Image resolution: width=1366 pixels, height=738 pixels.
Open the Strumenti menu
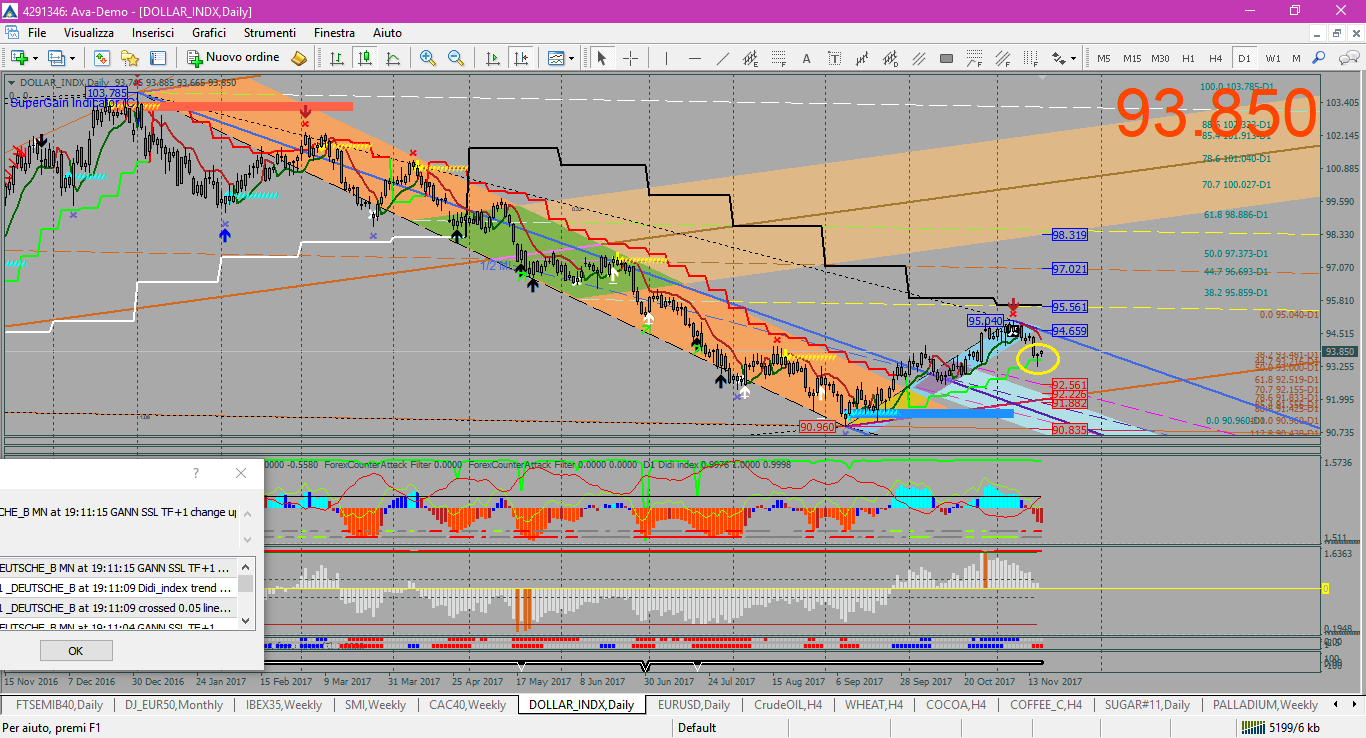[268, 33]
